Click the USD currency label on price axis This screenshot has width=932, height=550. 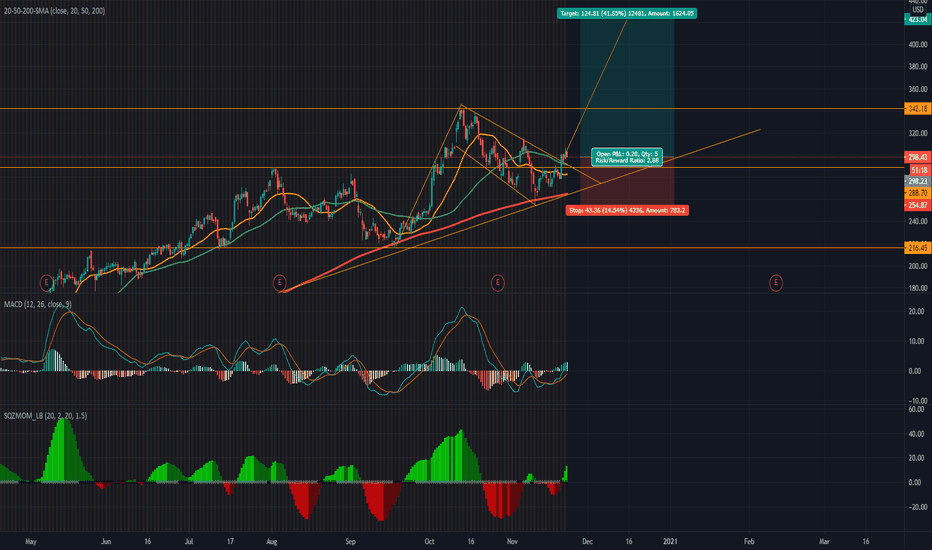coord(918,10)
